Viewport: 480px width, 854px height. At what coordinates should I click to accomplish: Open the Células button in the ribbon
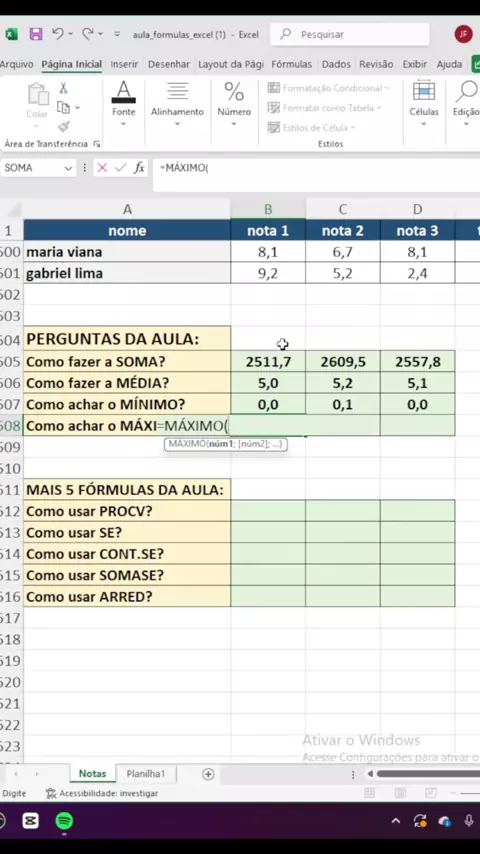(x=424, y=106)
